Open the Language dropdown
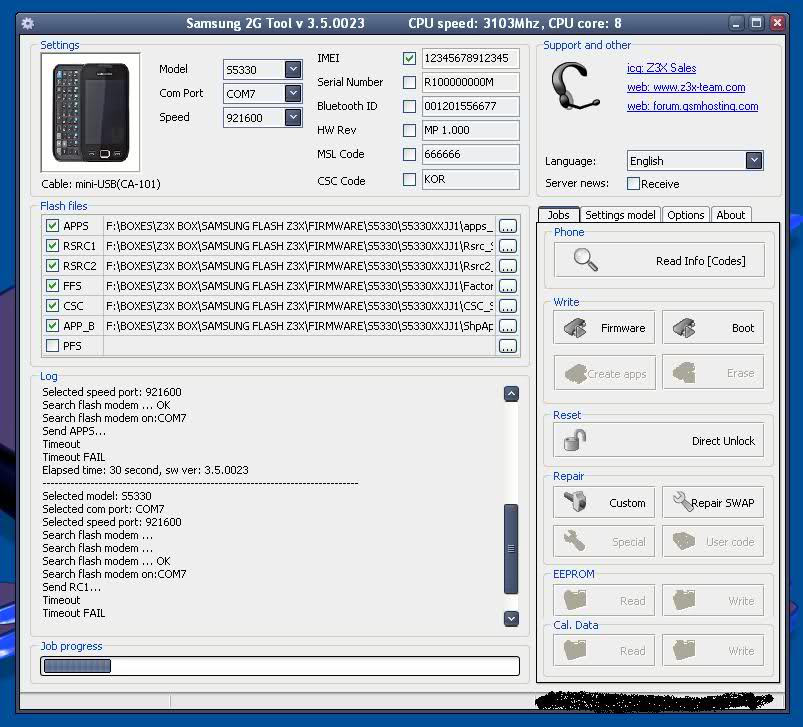The image size is (803, 727). click(754, 161)
